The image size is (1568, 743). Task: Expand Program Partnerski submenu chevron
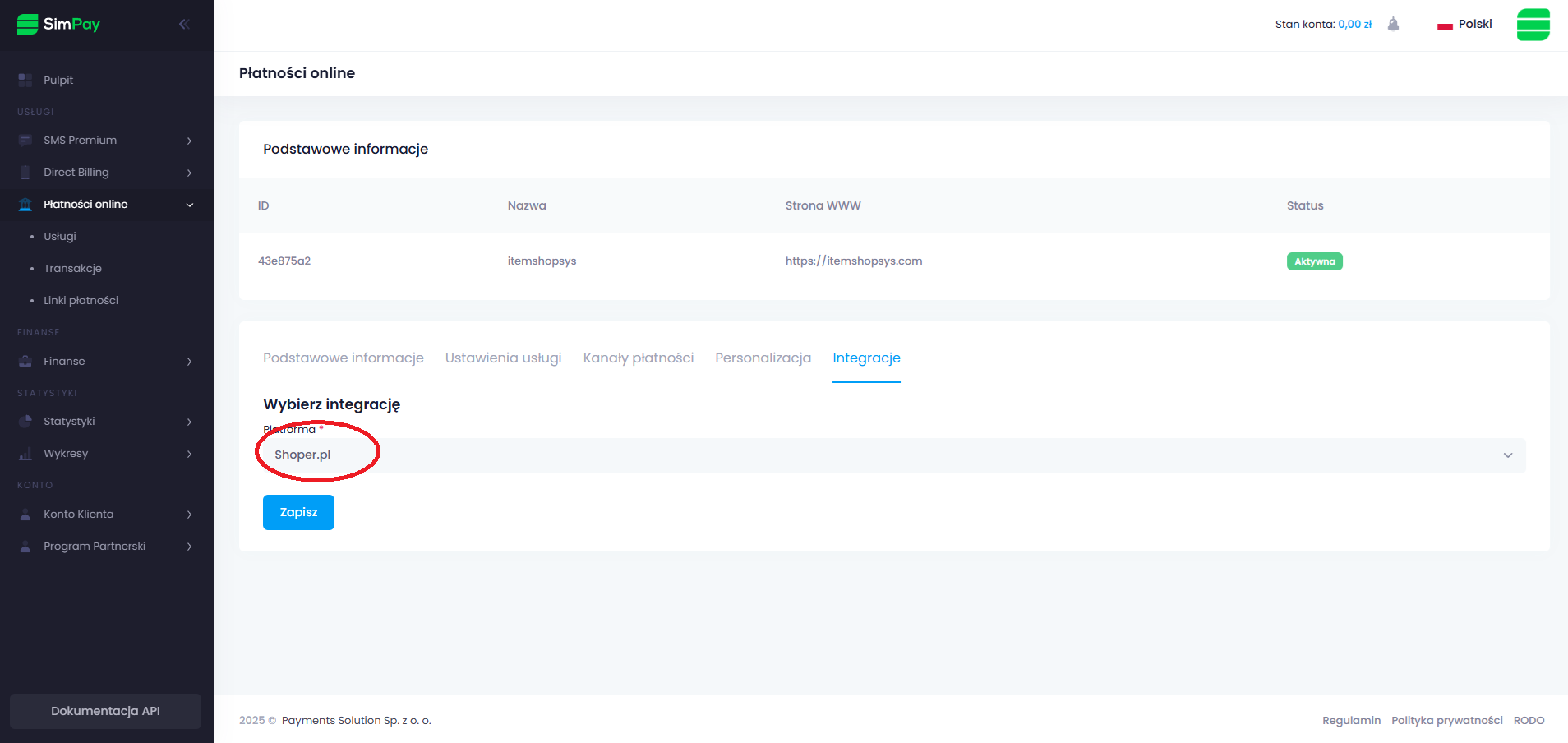tap(189, 547)
